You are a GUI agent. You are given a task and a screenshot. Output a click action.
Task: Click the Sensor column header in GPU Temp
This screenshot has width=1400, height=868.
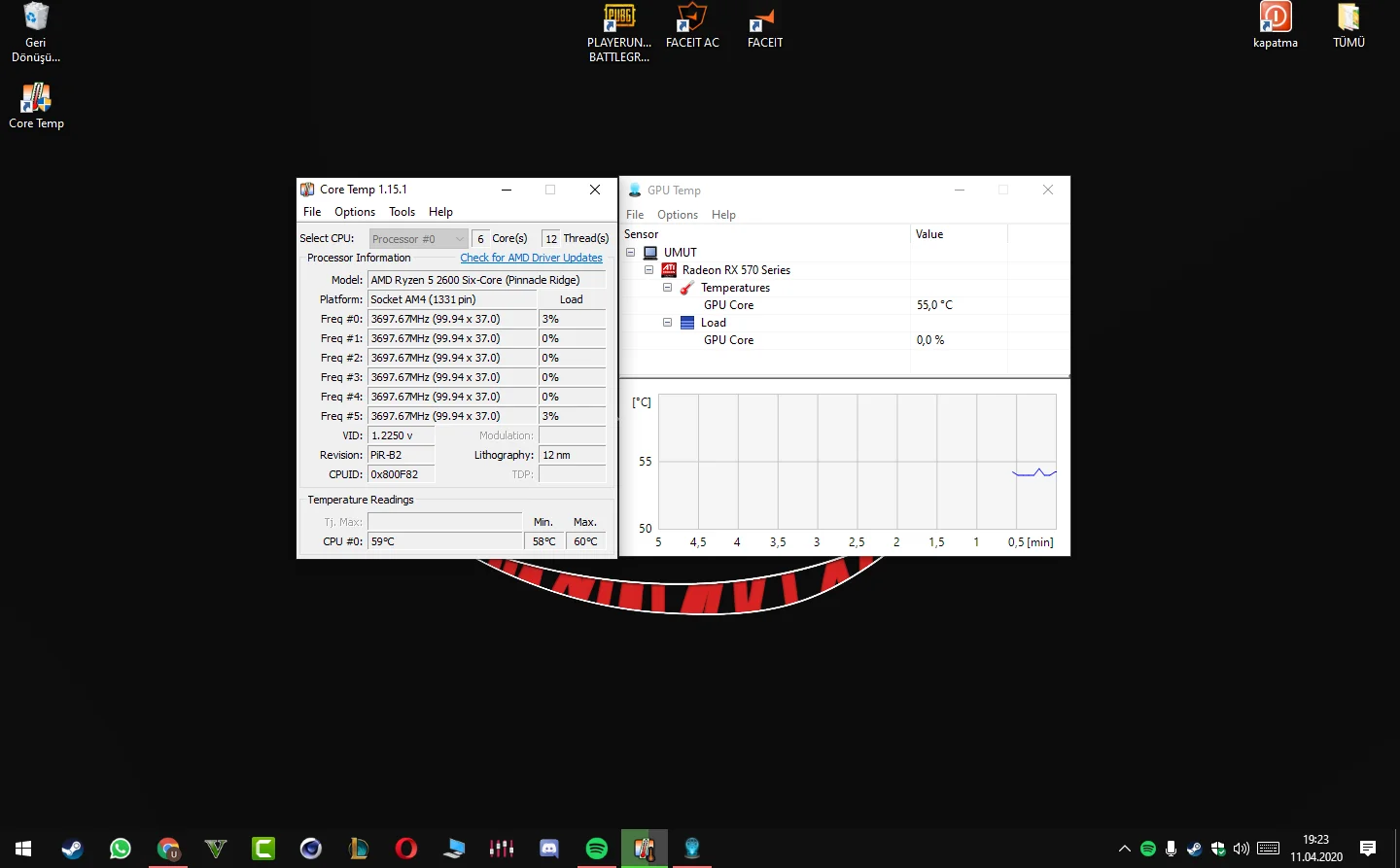coord(765,234)
